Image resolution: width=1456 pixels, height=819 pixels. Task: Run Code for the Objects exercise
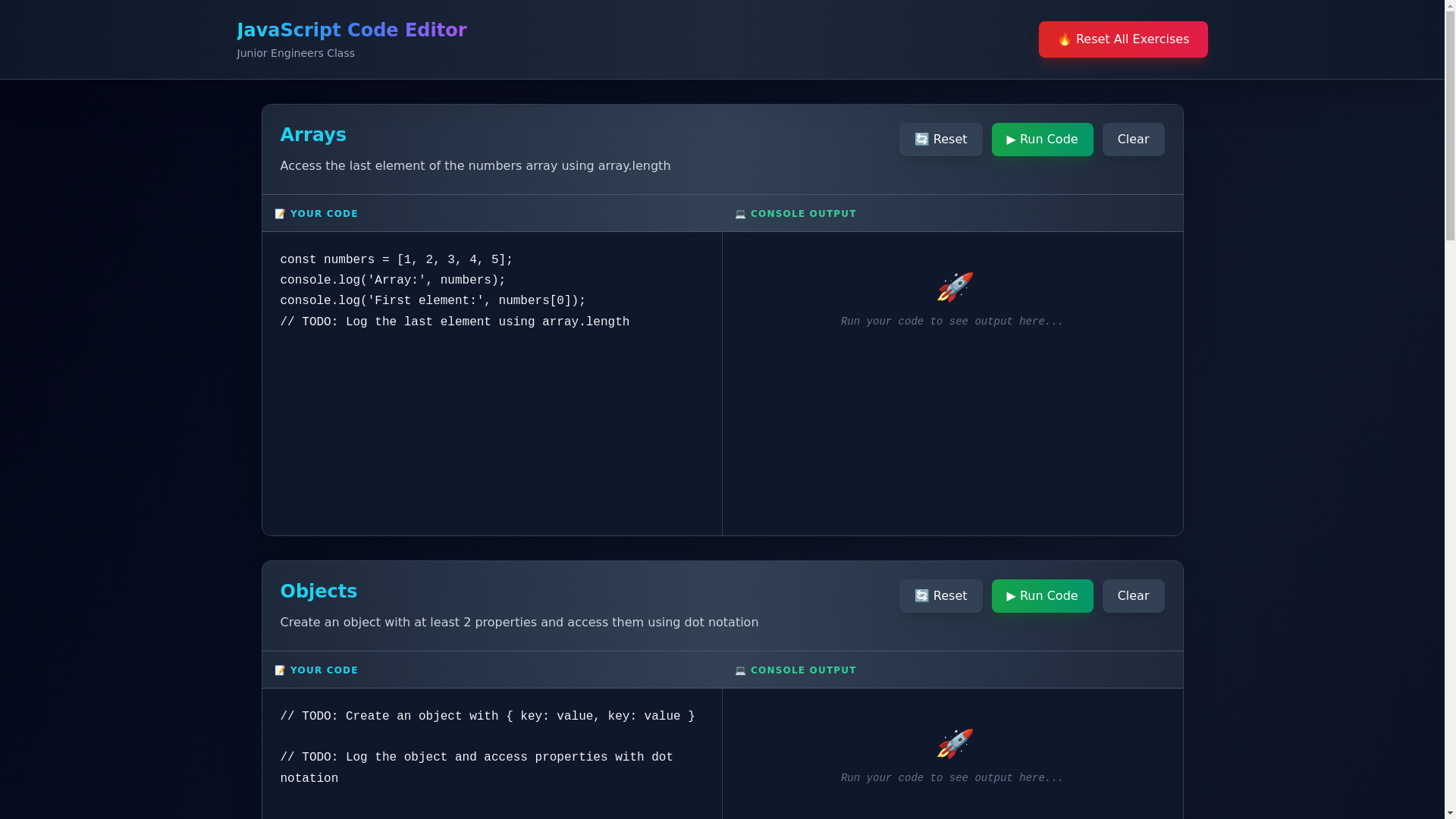[x=1042, y=596]
